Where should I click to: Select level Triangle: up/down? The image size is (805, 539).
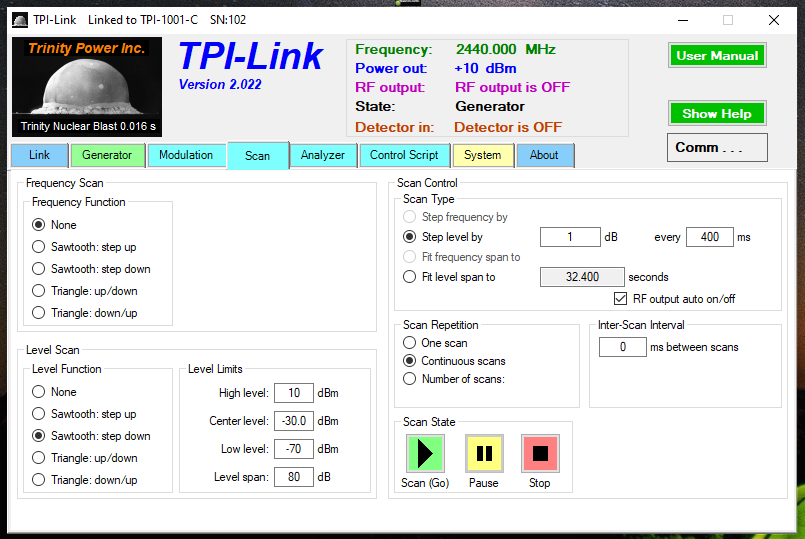(x=85, y=458)
